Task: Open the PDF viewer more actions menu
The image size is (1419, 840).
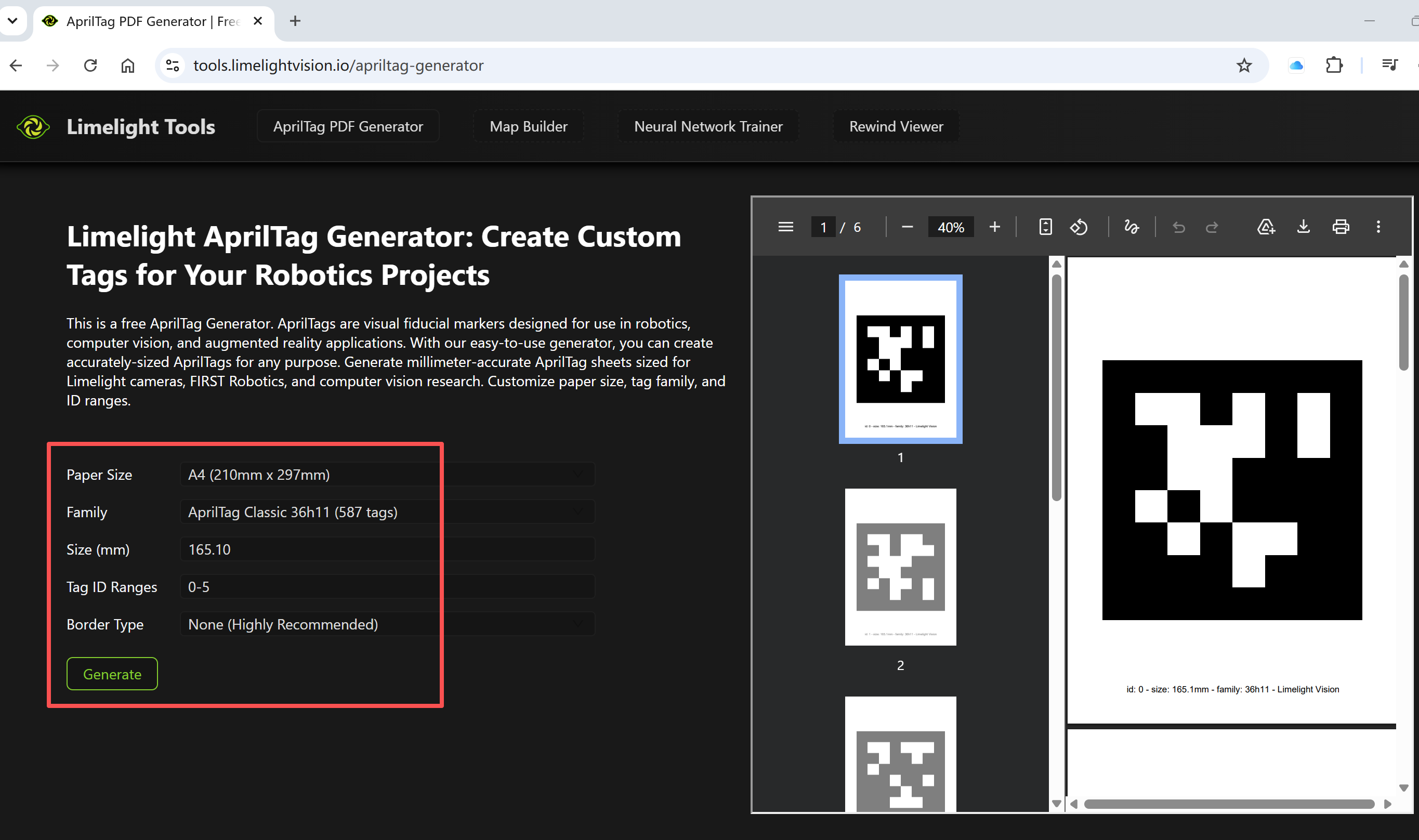Action: tap(1378, 227)
